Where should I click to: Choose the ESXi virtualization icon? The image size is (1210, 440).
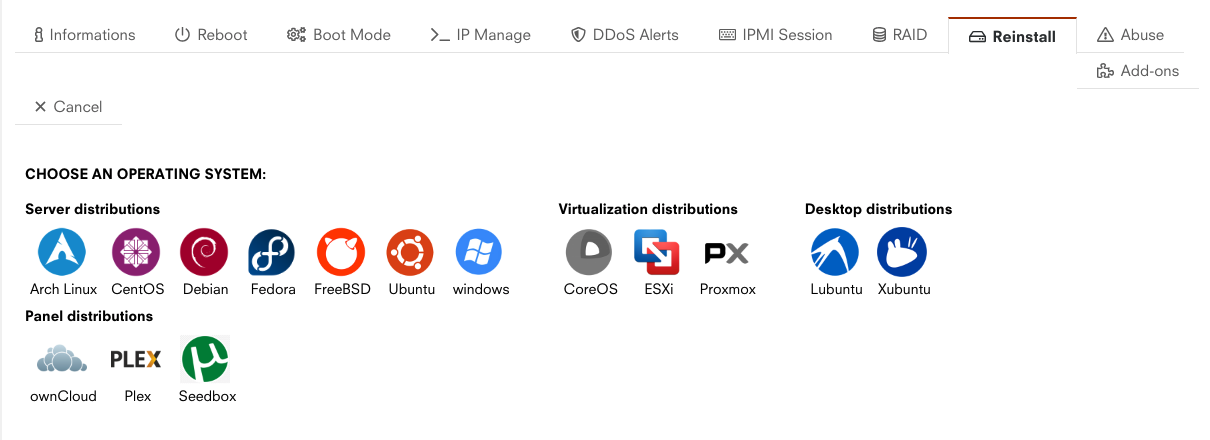pyautogui.click(x=657, y=252)
